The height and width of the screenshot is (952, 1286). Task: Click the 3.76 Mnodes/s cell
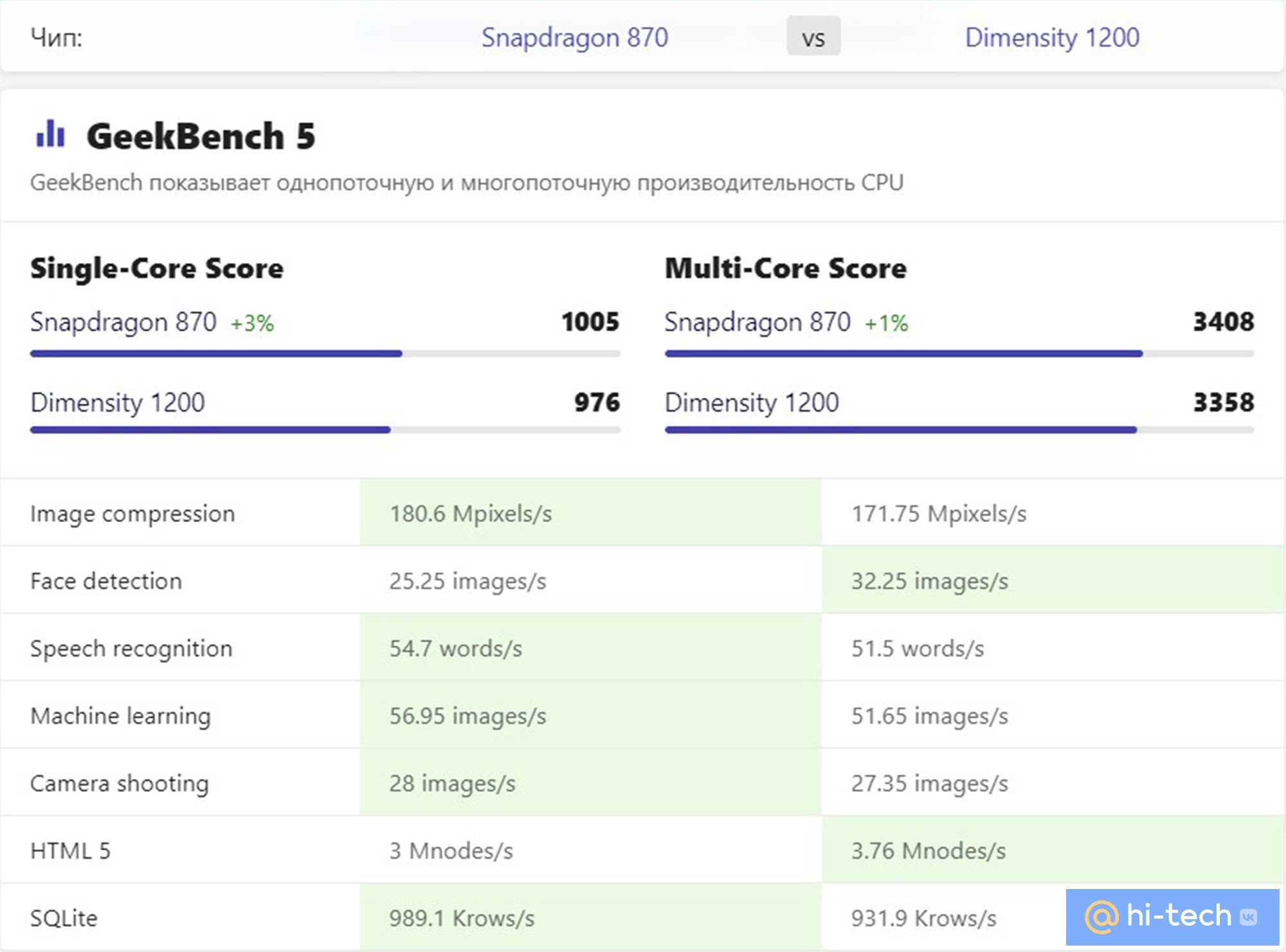pos(1053,850)
